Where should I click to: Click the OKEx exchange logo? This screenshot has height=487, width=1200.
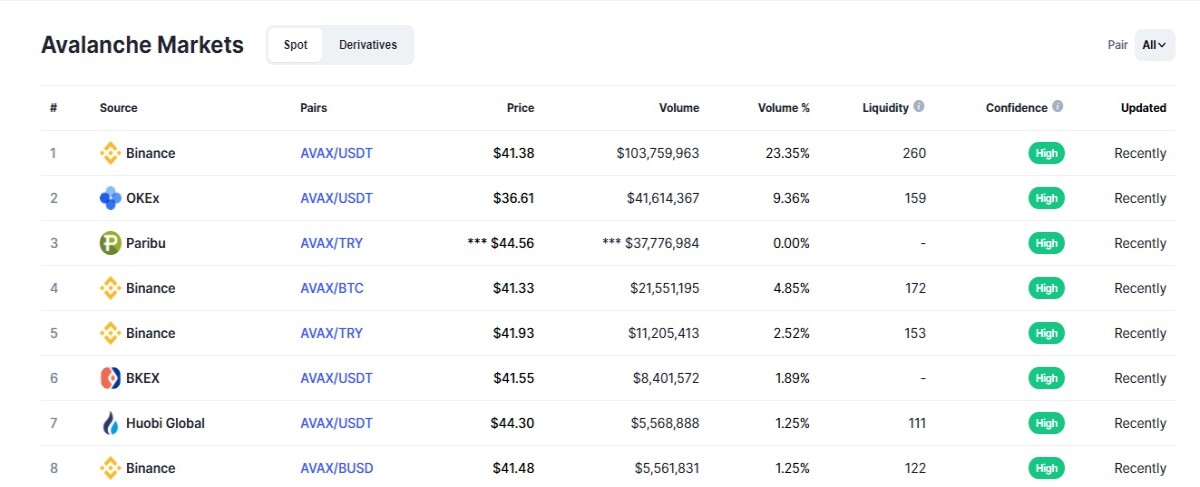110,198
